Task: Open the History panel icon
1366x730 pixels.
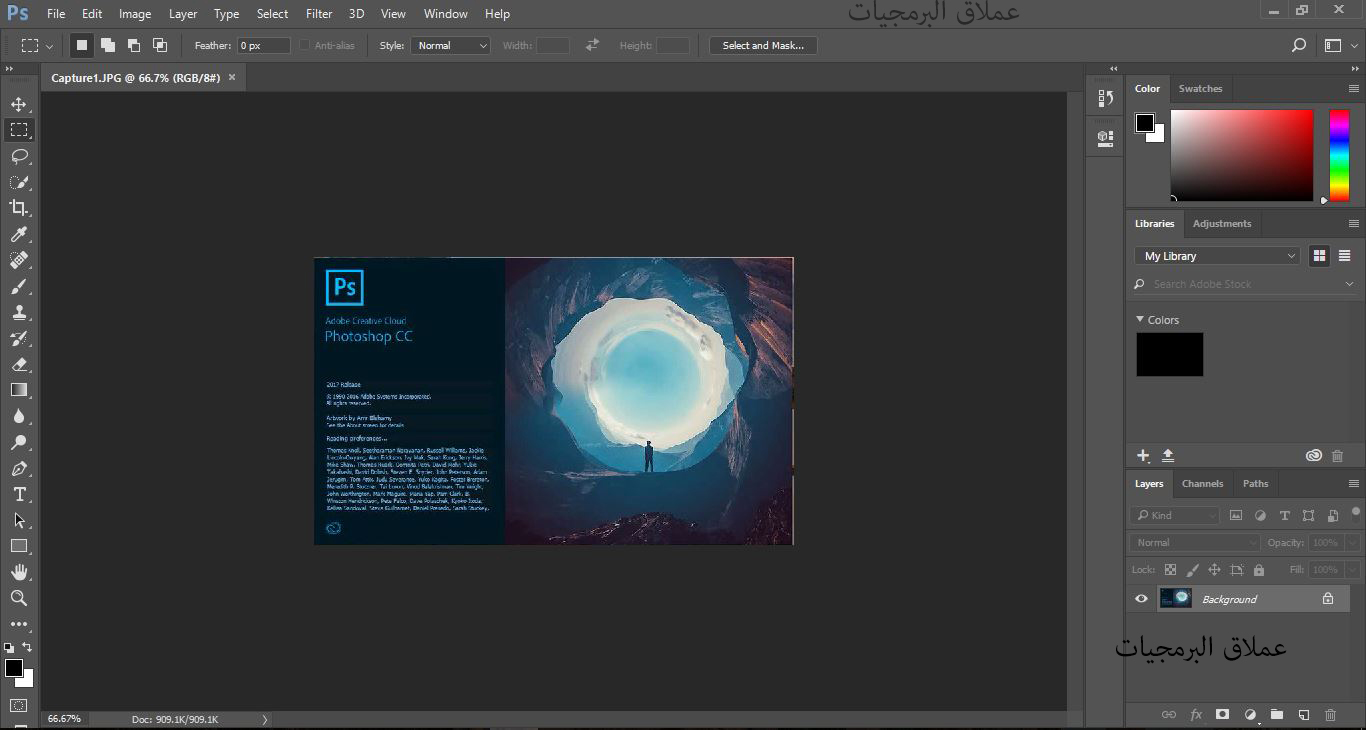Action: 1105,98
